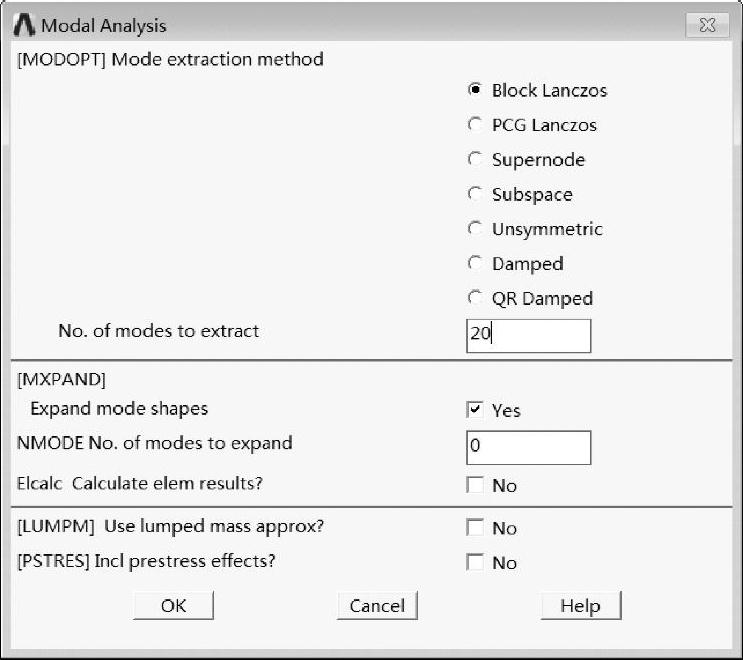Pick the Damped radio button
Screen dimensions: 743x660
[x=475, y=263]
